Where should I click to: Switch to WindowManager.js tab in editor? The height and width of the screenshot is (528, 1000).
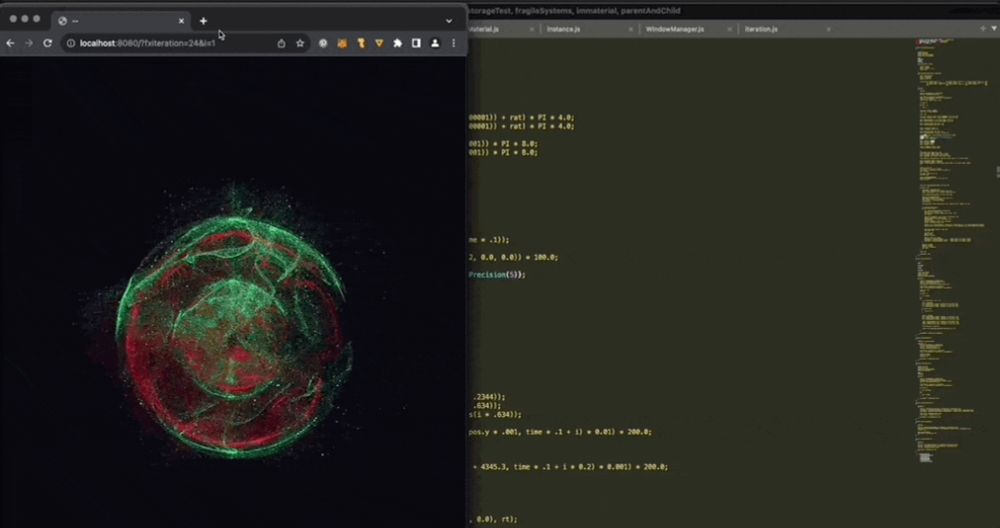674,29
